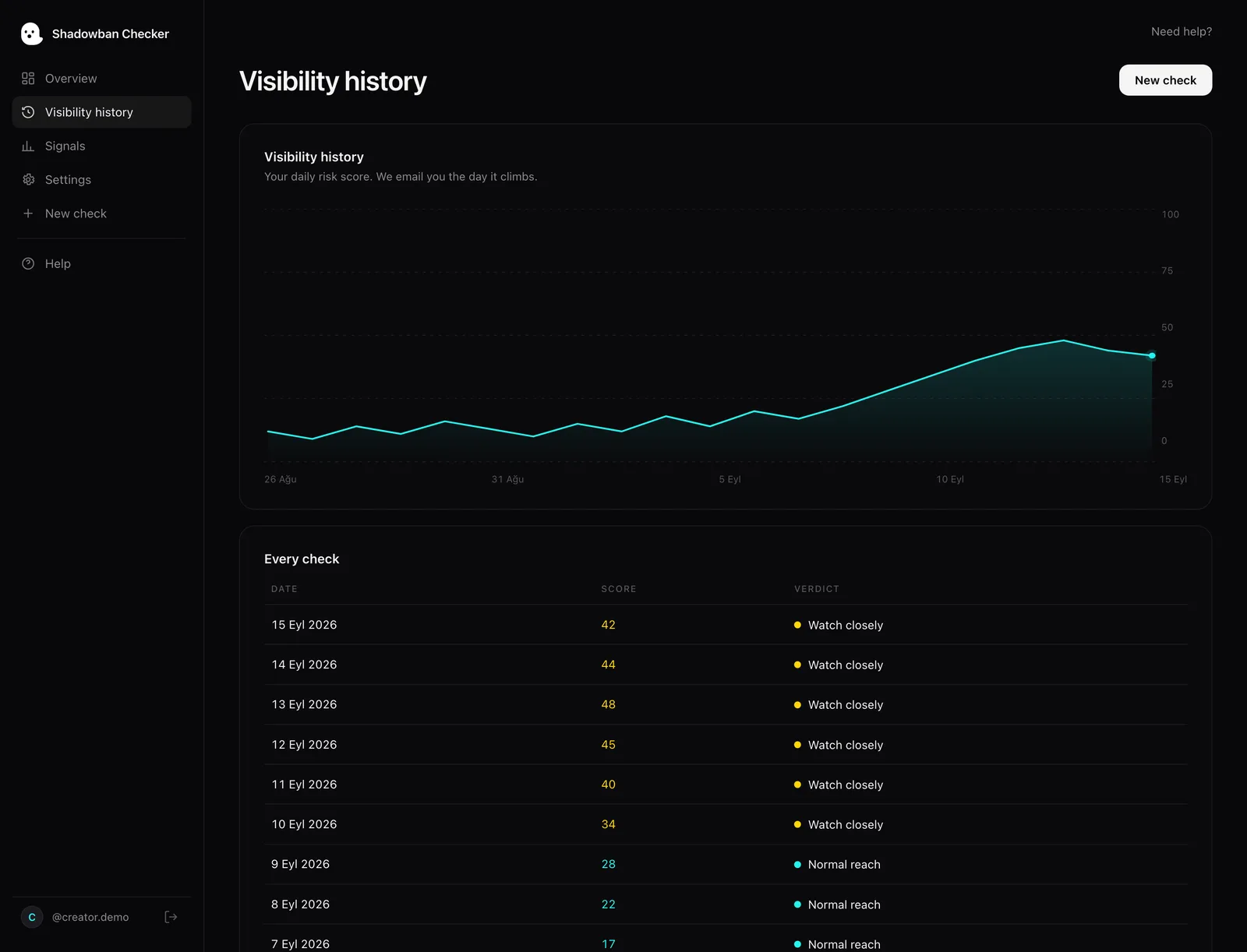Select the 8 Eyl 2026 row date
The width and height of the screenshot is (1247, 952).
[300, 904]
